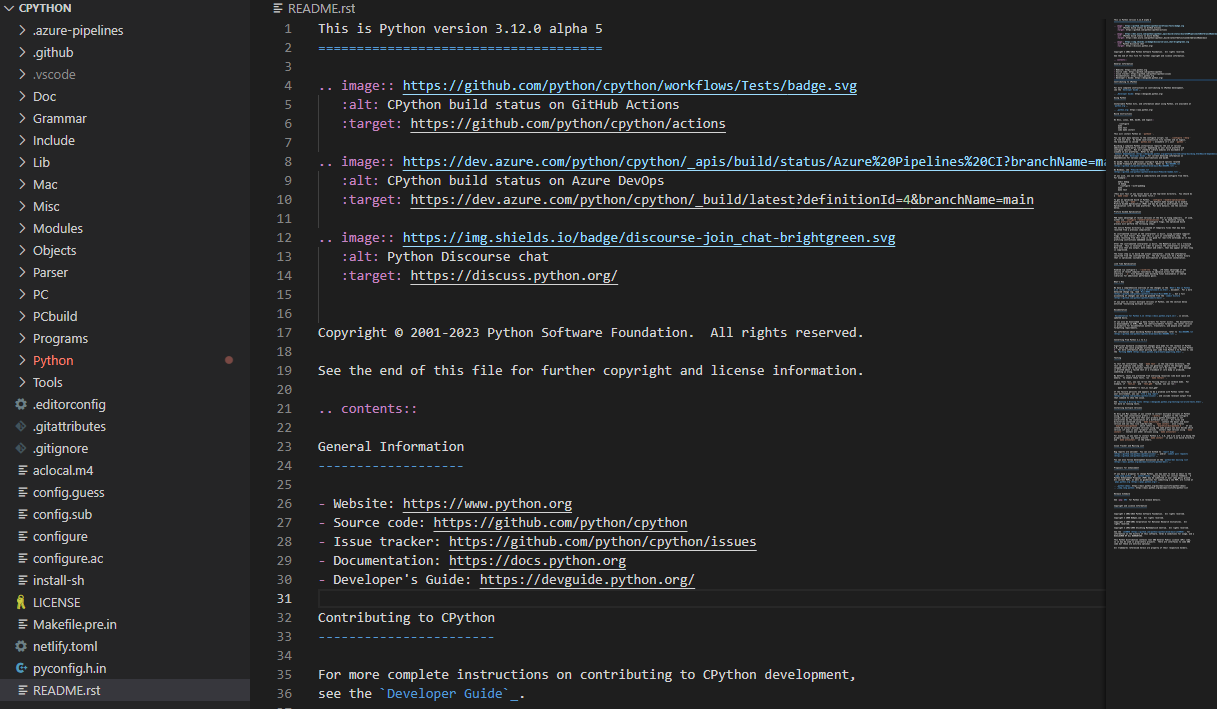Expand the .github folder chevron
This screenshot has width=1217, height=709.
(x=22, y=52)
